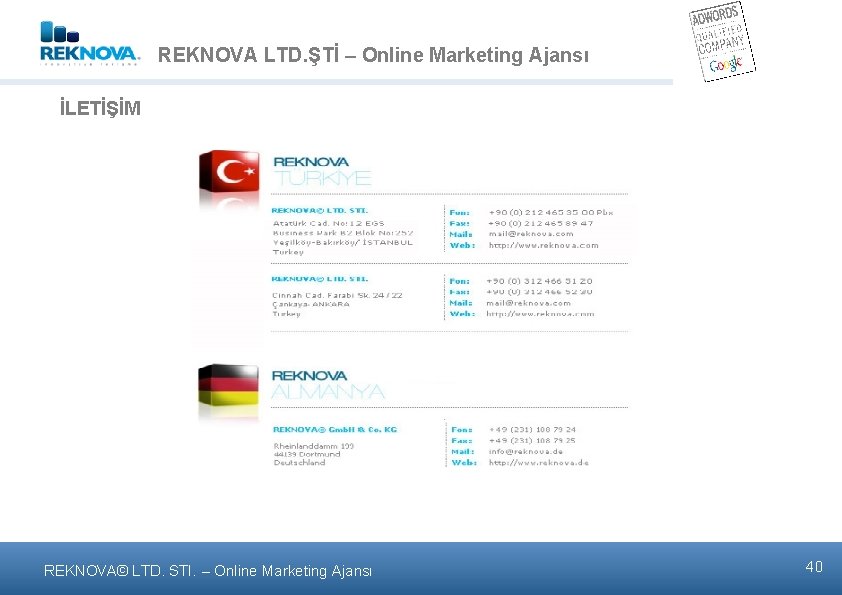Open the http://www.reknova.de web link
Image resolution: width=842 pixels, height=595 pixels.
point(539,462)
